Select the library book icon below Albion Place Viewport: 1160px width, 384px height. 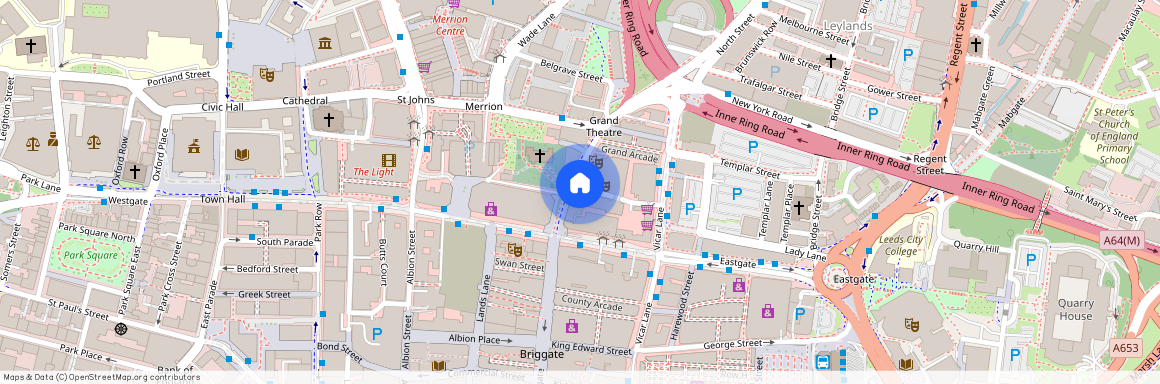[x=439, y=366]
